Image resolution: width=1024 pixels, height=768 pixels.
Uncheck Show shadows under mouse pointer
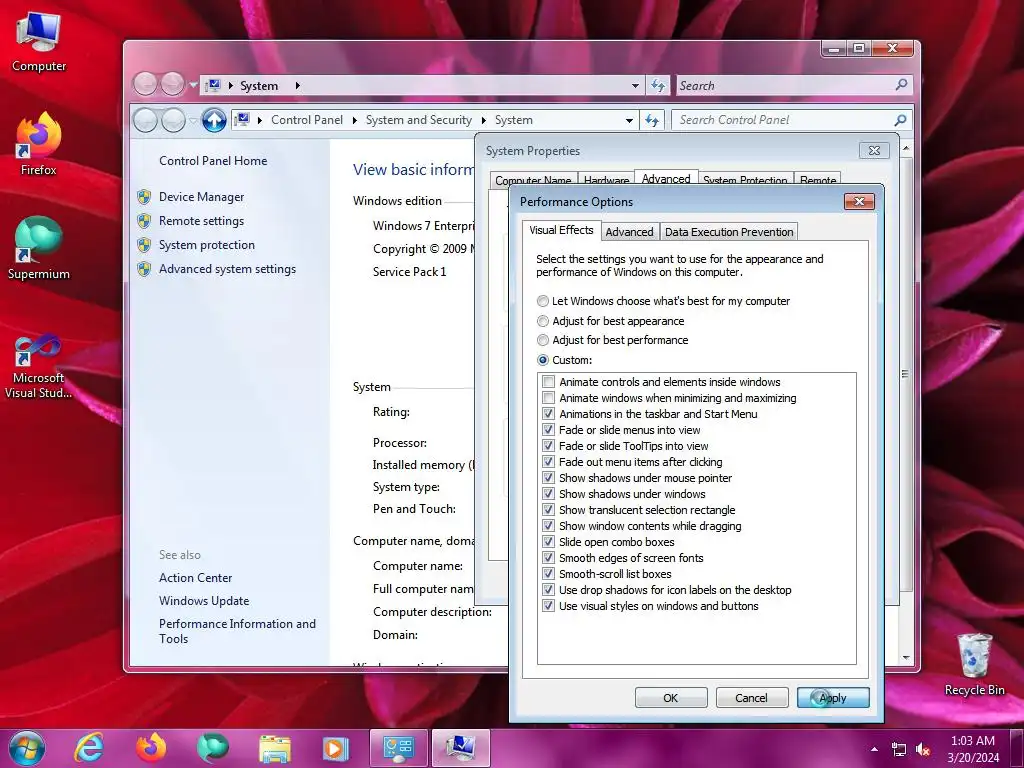point(549,478)
